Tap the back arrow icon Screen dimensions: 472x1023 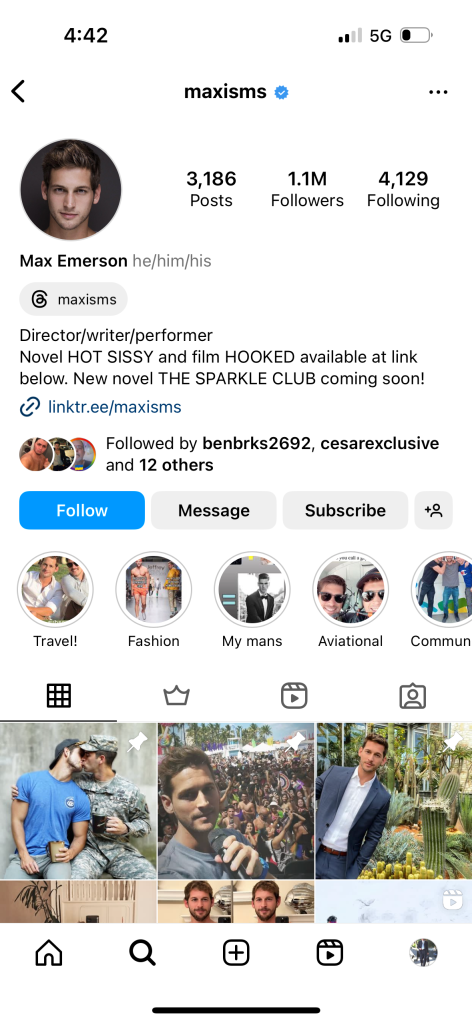18,91
